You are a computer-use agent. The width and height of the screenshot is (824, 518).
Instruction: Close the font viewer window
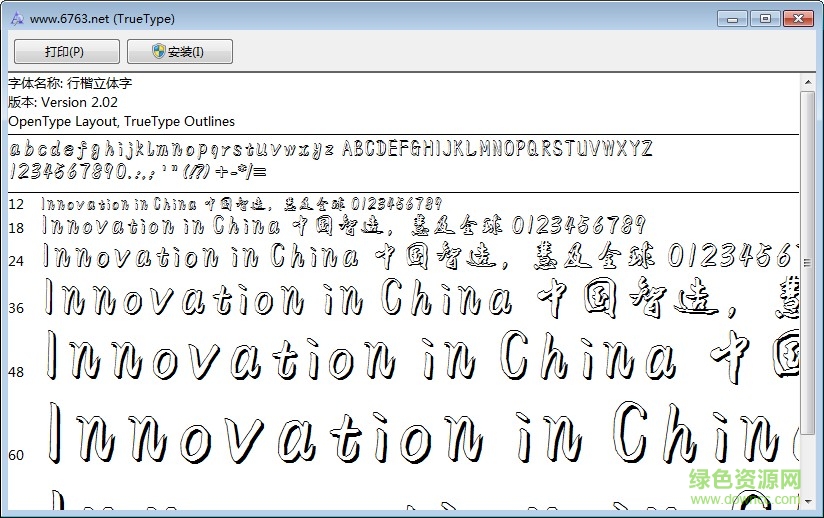(797, 18)
